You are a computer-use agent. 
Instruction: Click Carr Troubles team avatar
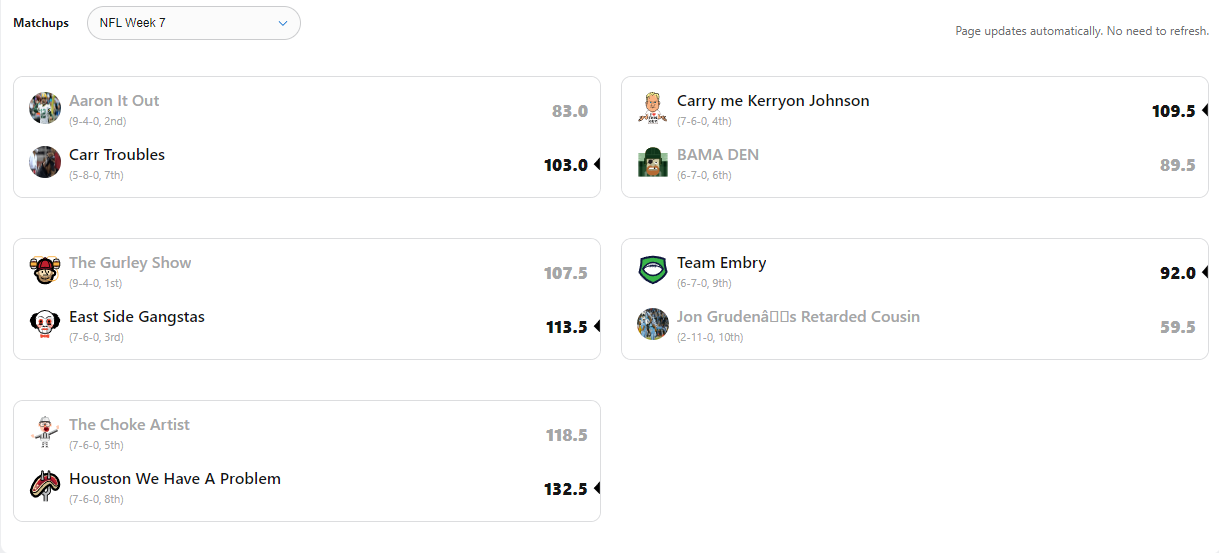pos(45,162)
